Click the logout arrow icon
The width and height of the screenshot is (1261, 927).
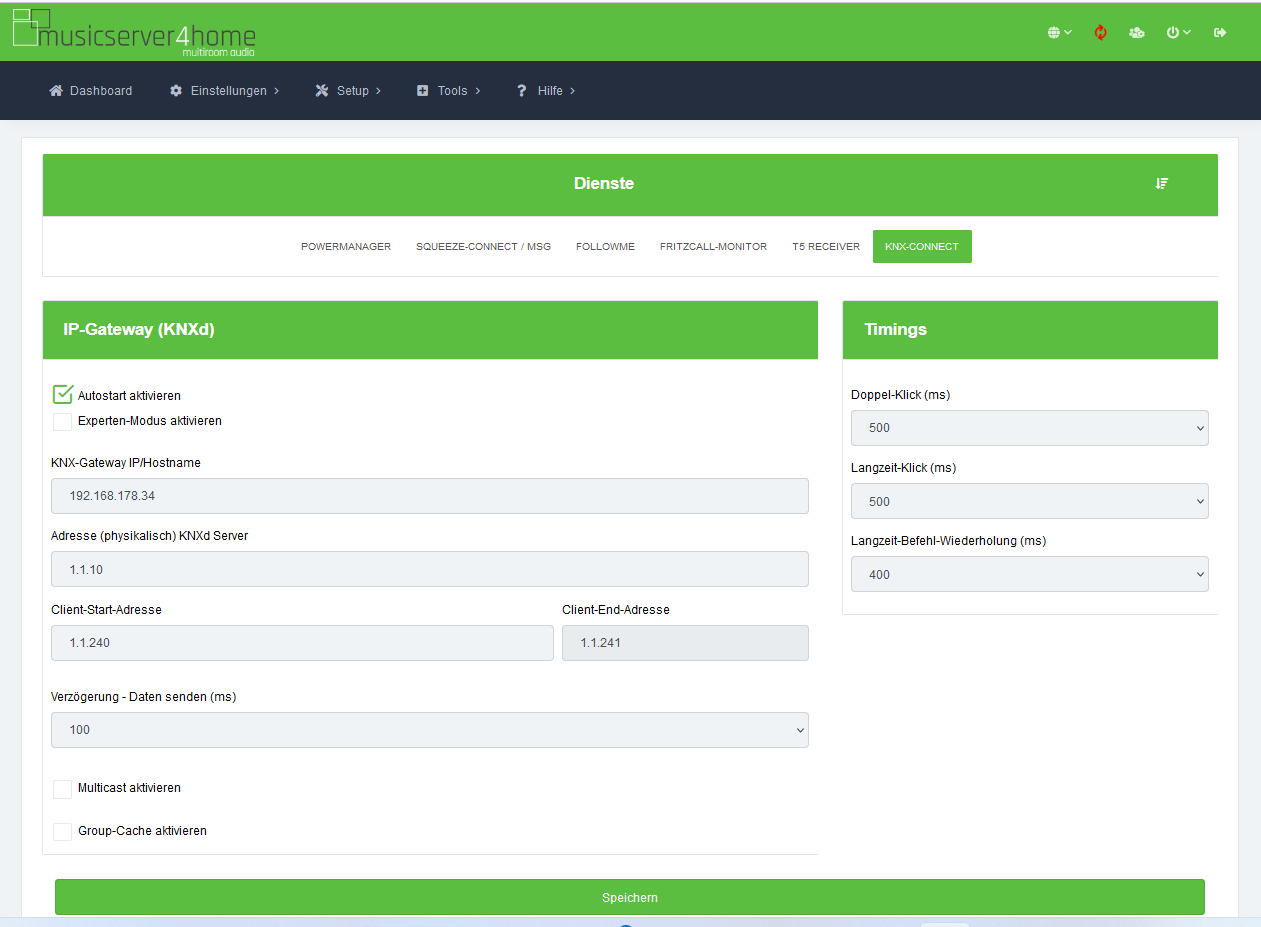pyautogui.click(x=1220, y=33)
